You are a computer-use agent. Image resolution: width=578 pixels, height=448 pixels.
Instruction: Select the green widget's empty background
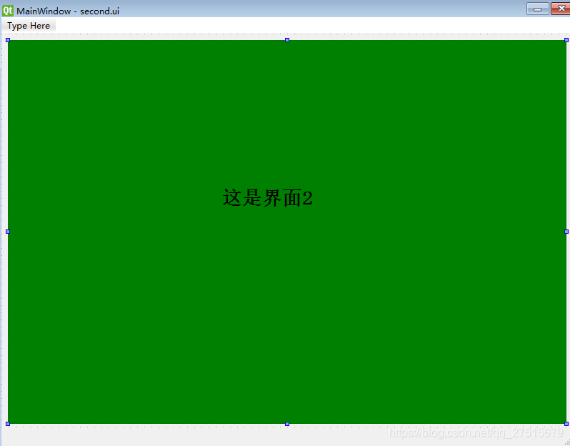287,313
